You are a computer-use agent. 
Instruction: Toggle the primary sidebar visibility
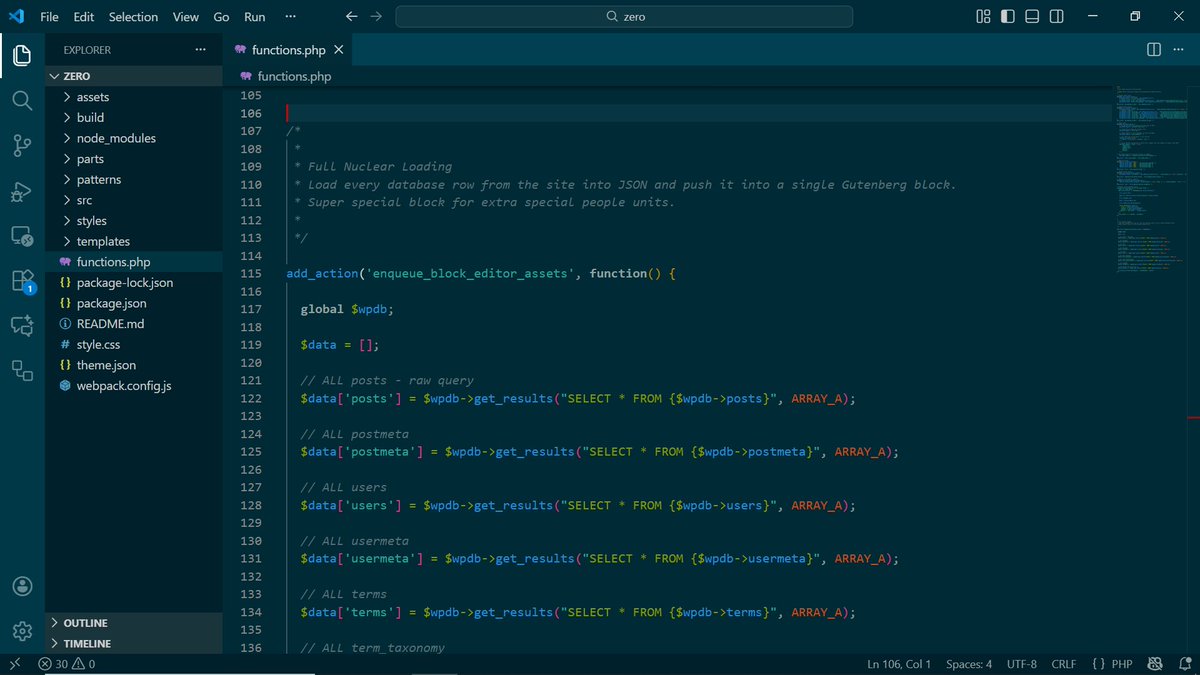coord(1006,16)
